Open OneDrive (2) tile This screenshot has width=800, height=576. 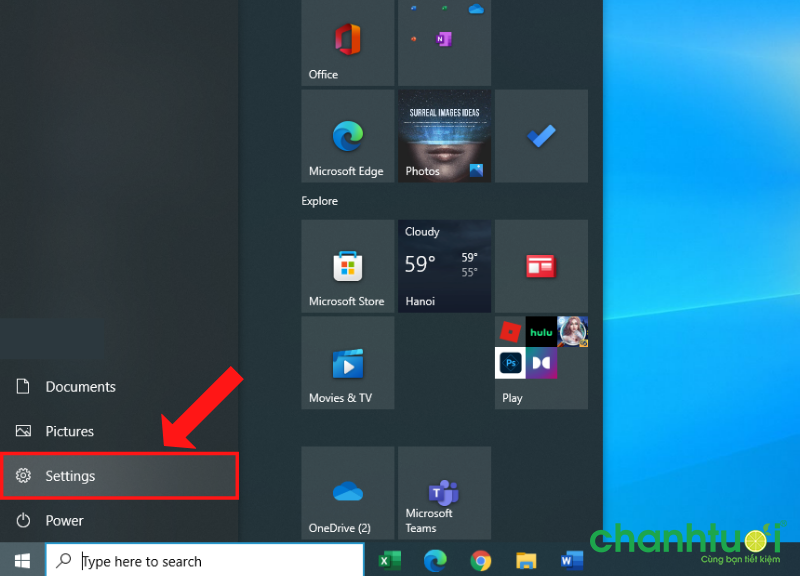pos(347,493)
